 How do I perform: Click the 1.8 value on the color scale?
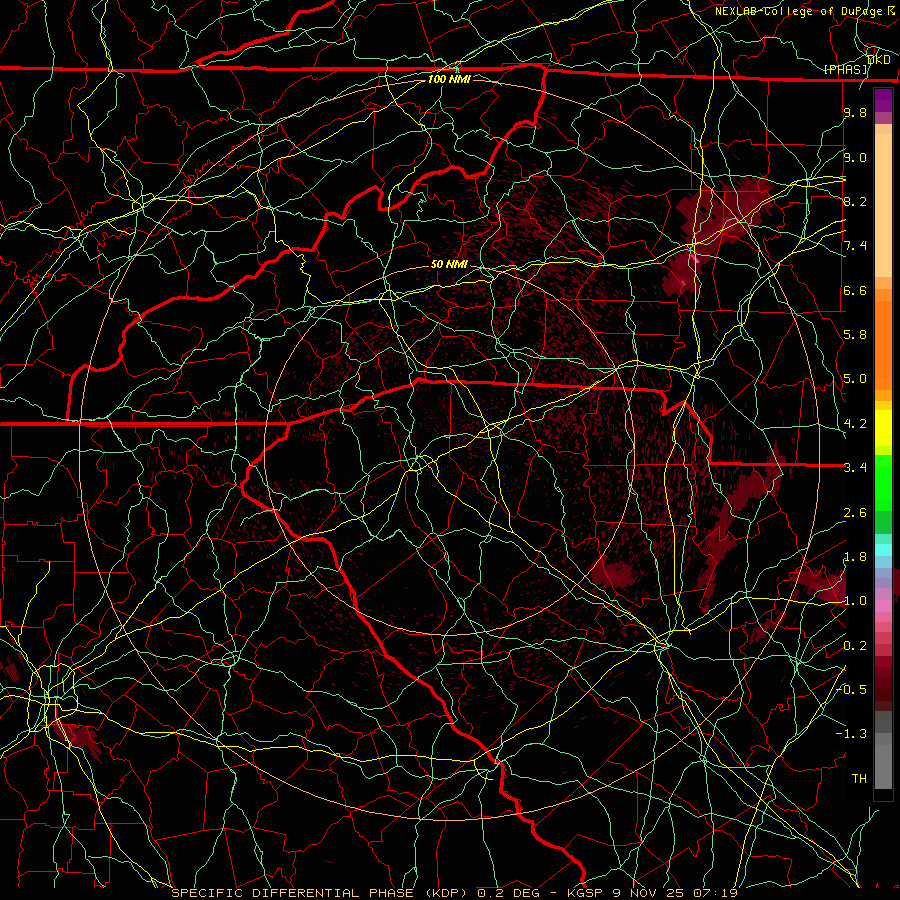coord(855,557)
